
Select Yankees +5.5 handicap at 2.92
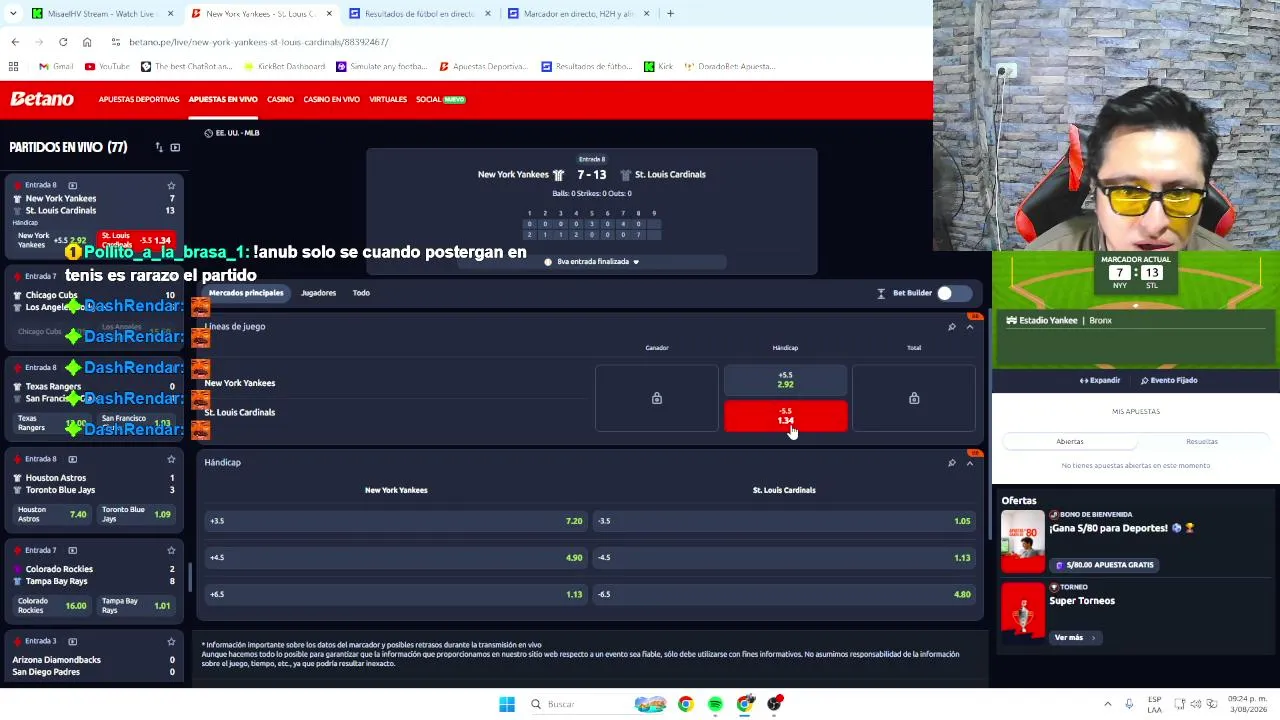(x=785, y=380)
